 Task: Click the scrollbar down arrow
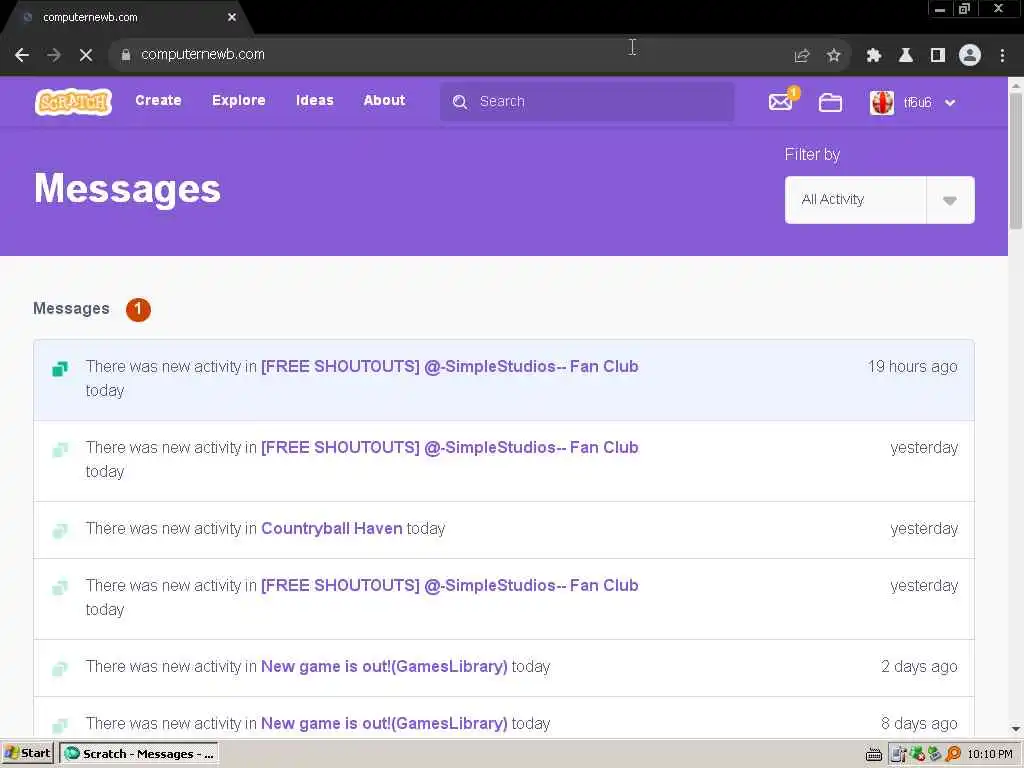[1015, 729]
